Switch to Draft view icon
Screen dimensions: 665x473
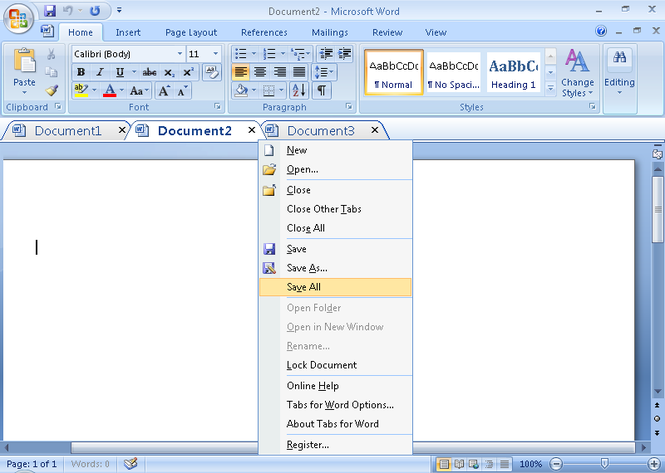pos(504,464)
